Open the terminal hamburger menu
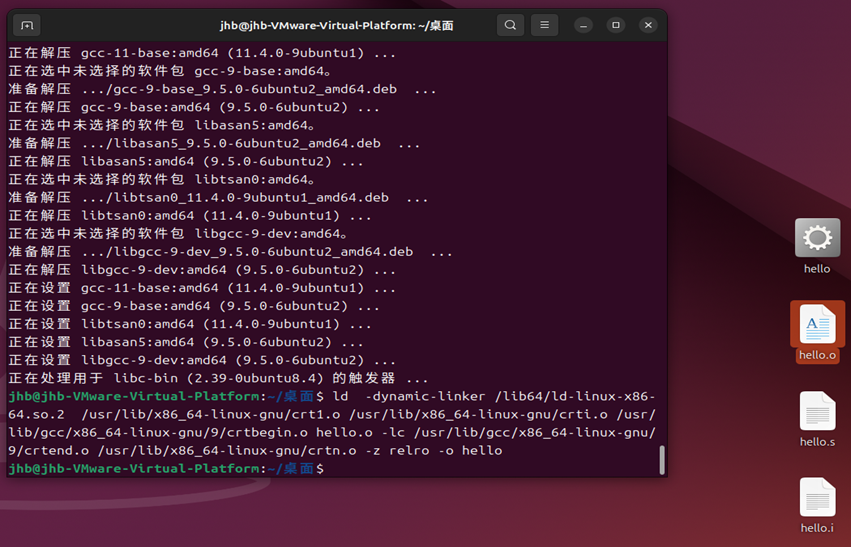Image resolution: width=851 pixels, height=547 pixels. [544, 25]
